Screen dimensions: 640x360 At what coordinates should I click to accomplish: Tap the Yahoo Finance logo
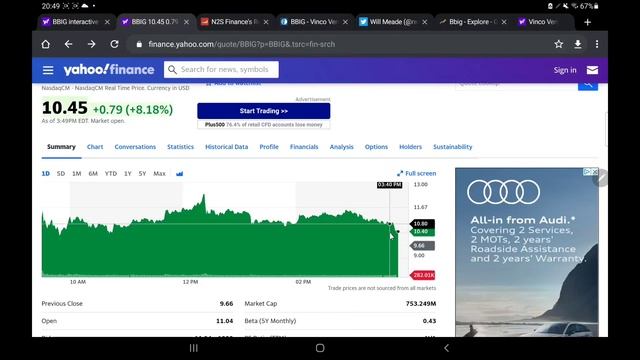(109, 70)
